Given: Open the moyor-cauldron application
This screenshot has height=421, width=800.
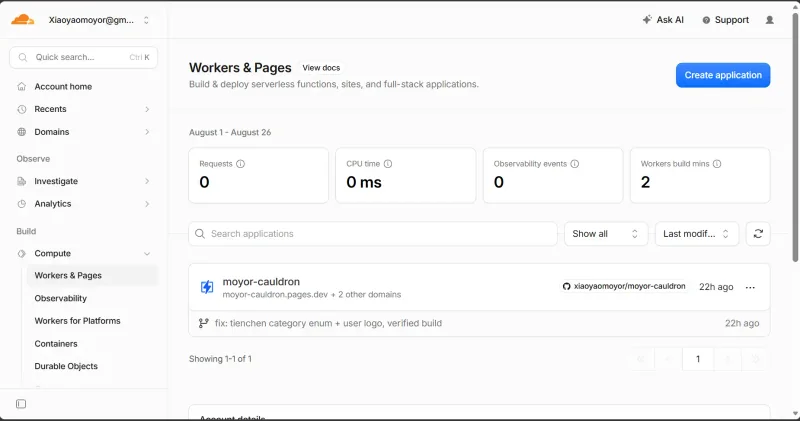Looking at the screenshot, I should 261,282.
